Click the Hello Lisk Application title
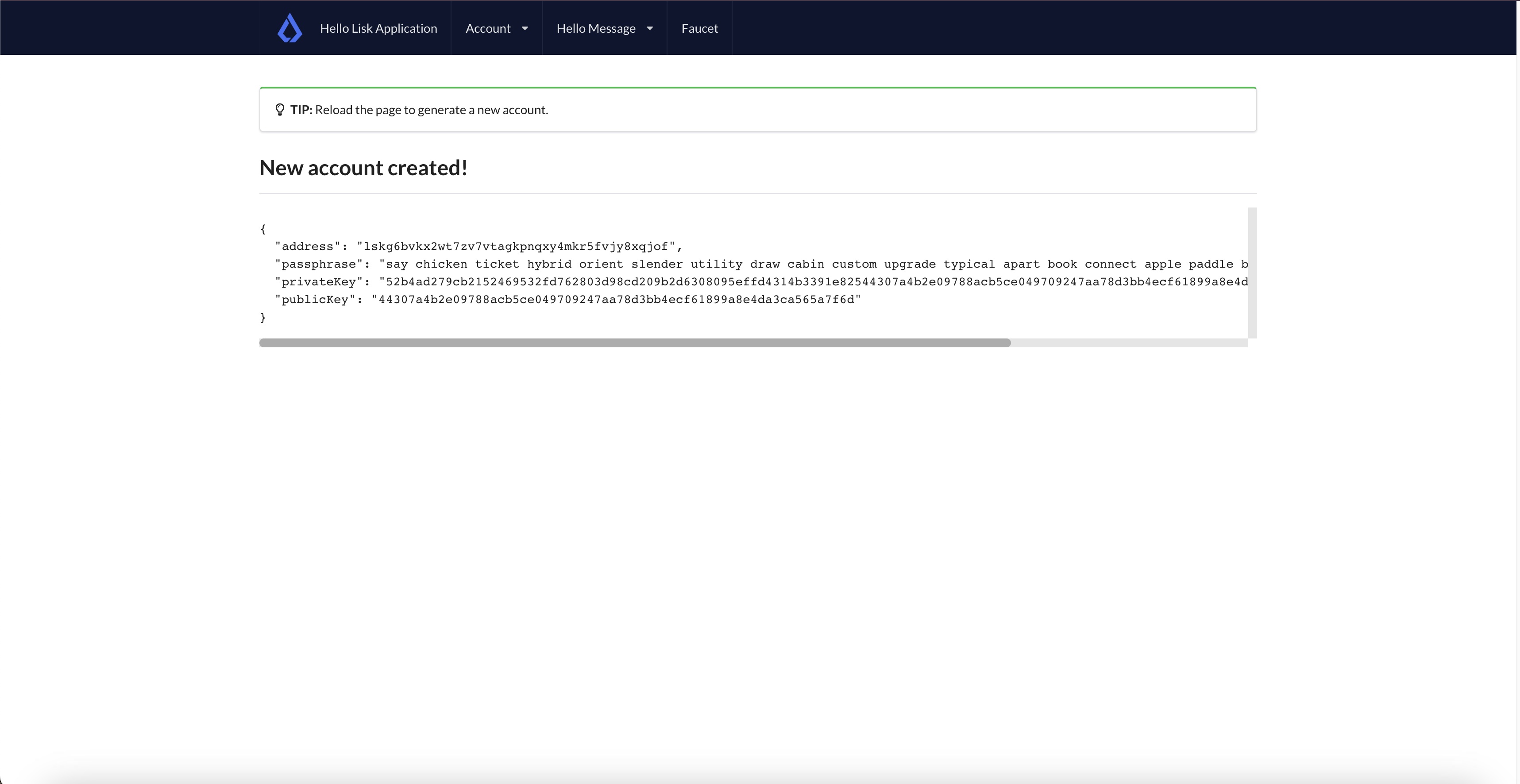Image resolution: width=1520 pixels, height=784 pixels. coord(378,28)
